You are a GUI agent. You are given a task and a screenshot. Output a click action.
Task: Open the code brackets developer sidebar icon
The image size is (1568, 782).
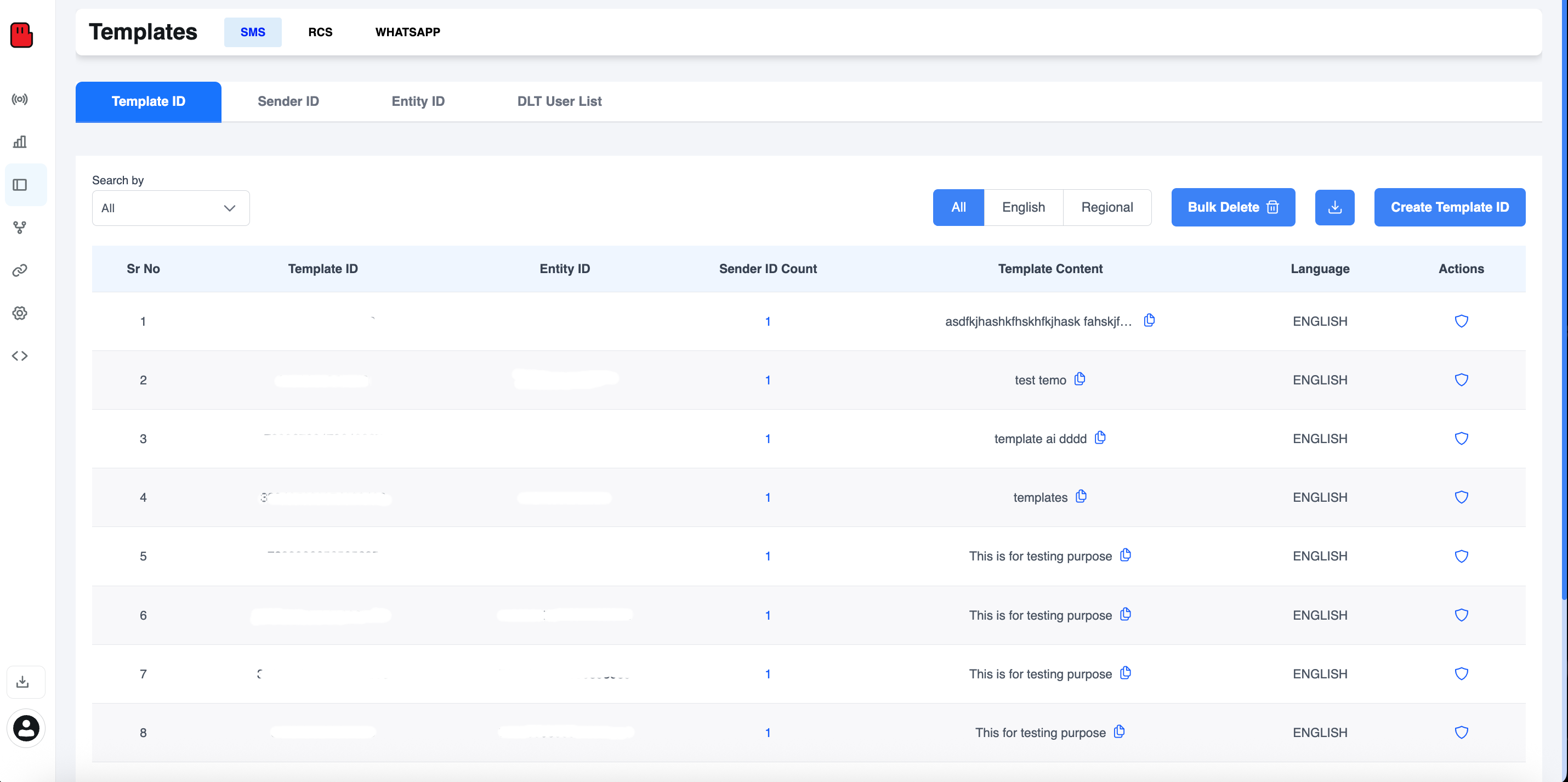coord(20,356)
